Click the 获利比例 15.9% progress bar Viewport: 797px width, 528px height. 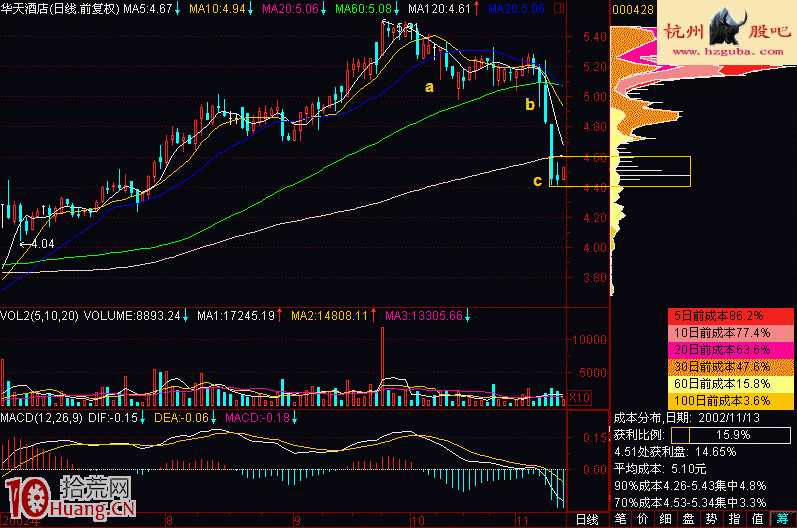pyautogui.click(x=731, y=435)
